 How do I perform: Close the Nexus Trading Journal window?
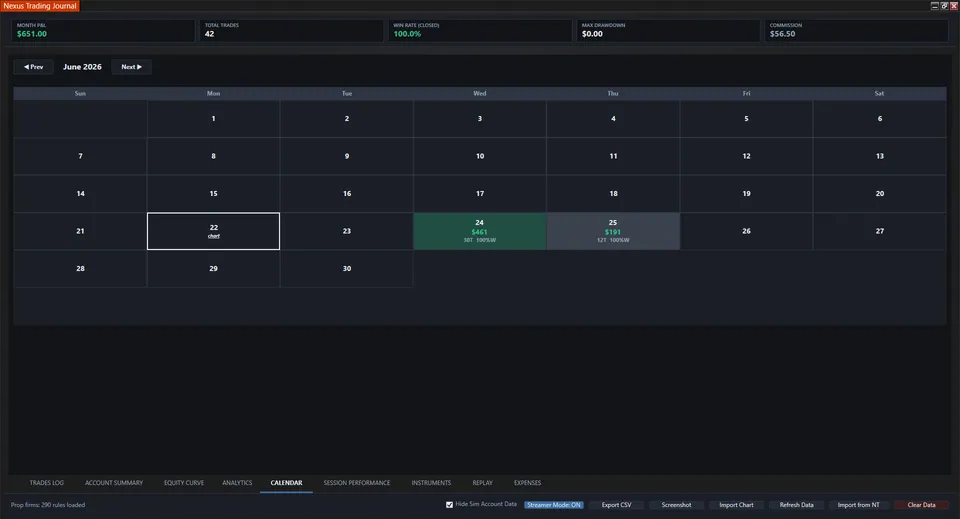pos(953,6)
